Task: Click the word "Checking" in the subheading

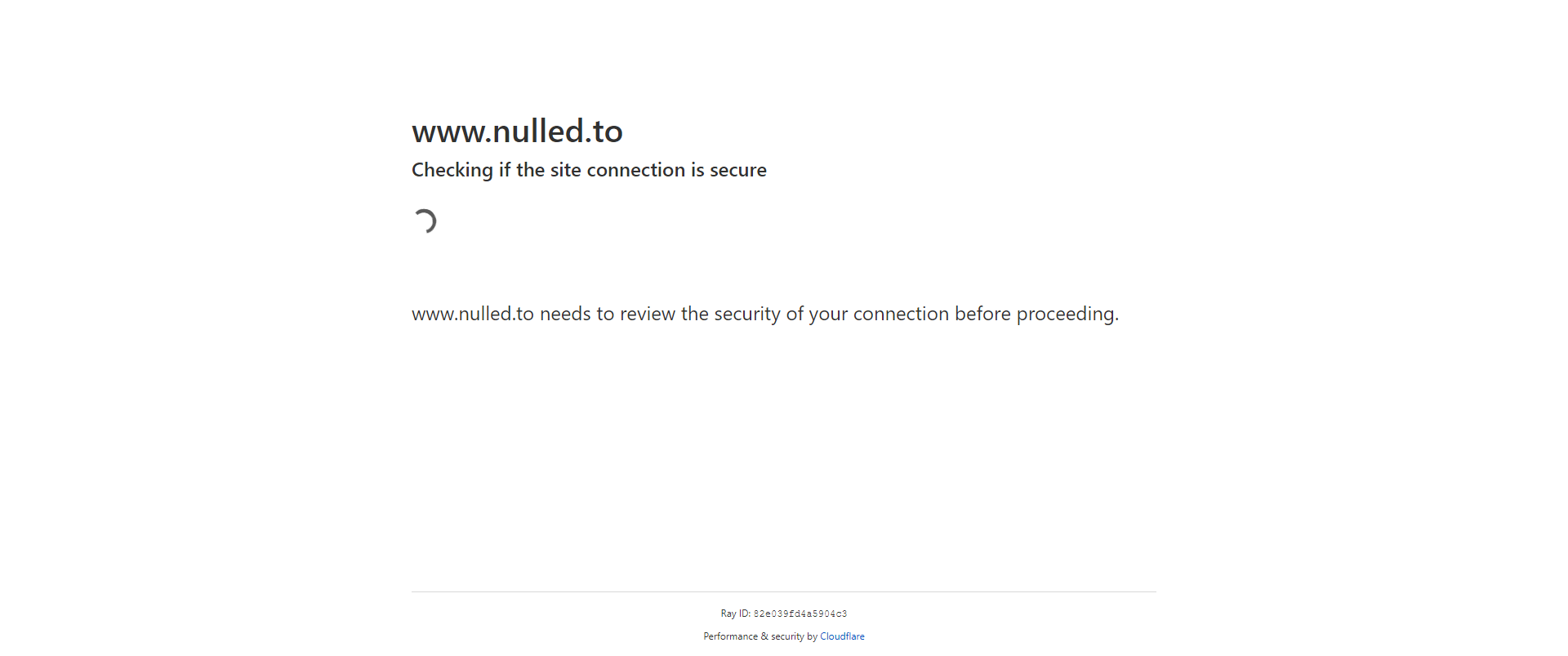Action: 452,170
